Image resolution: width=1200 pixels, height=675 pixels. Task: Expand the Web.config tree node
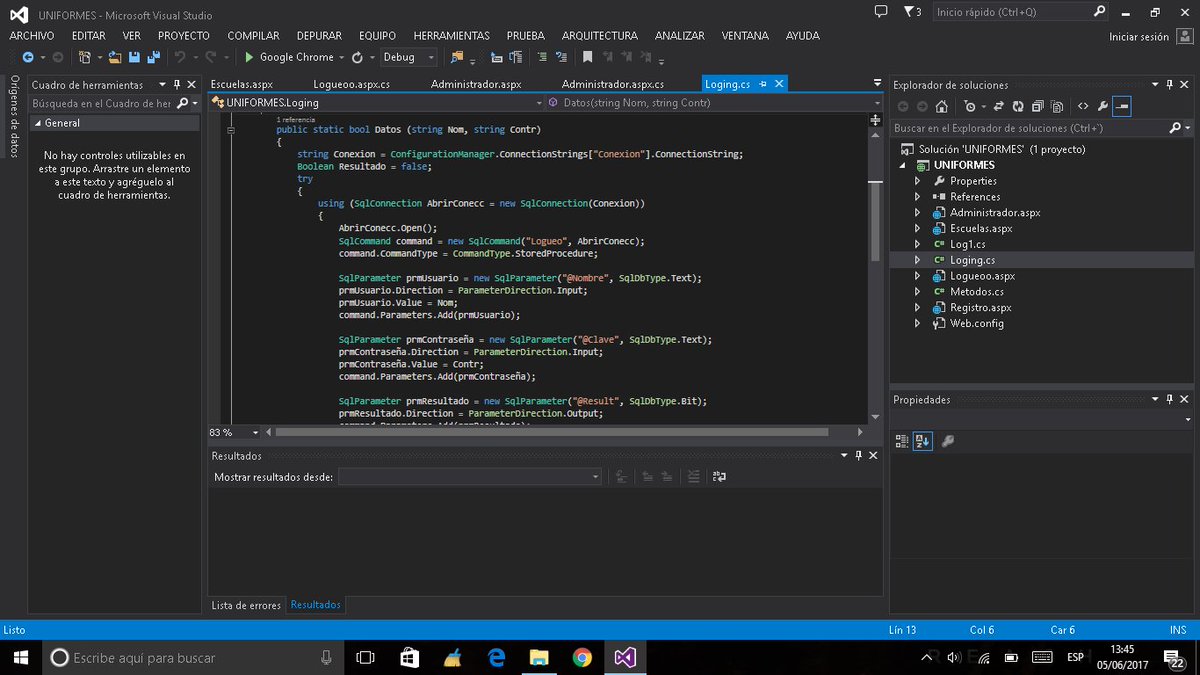tap(917, 323)
